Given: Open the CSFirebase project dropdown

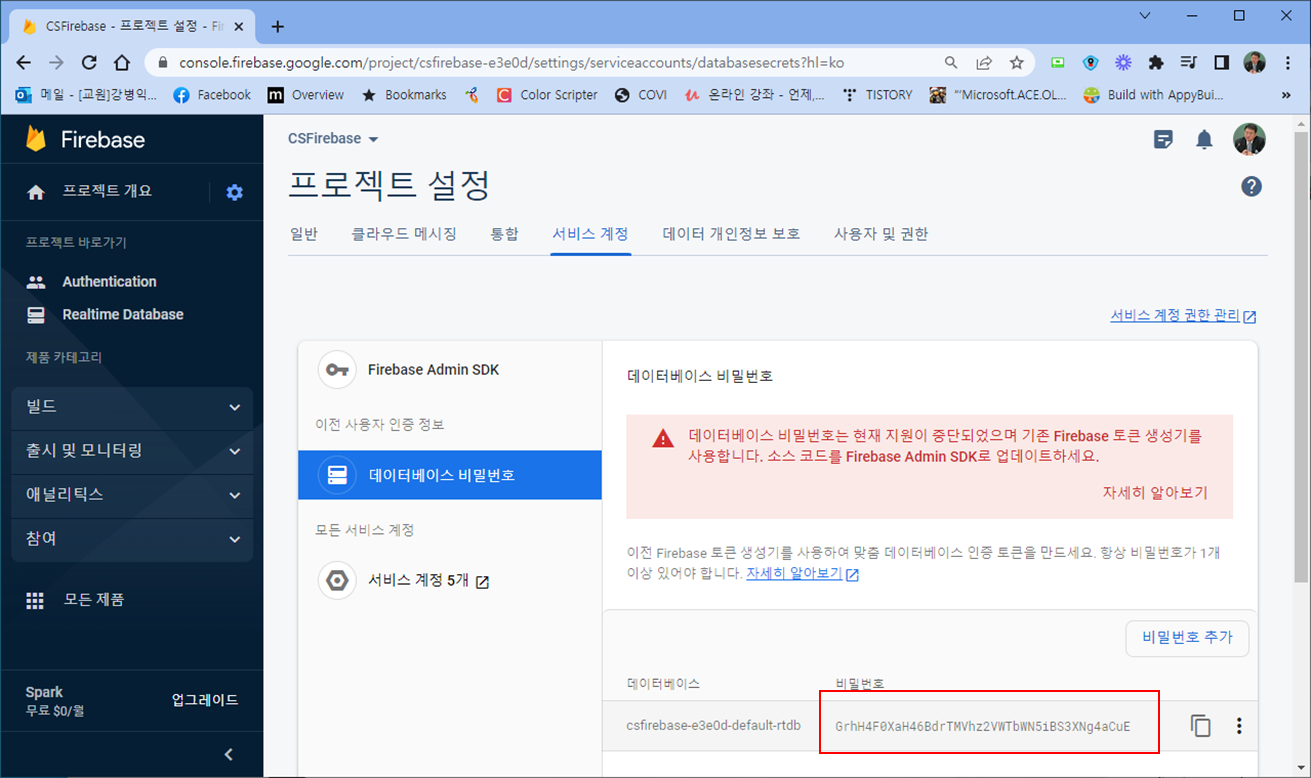Looking at the screenshot, I should coord(334,139).
